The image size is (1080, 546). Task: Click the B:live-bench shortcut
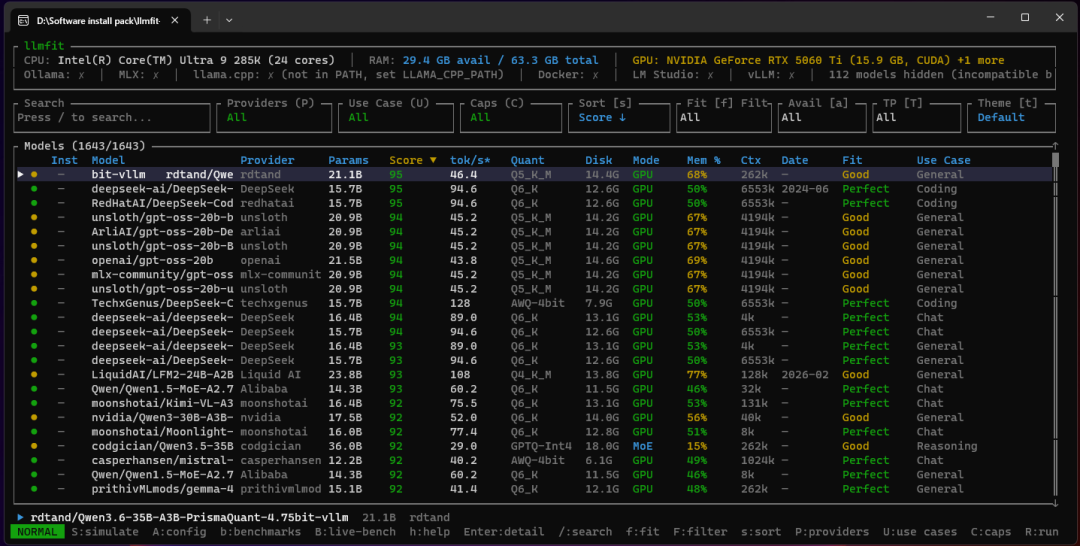[355, 532]
